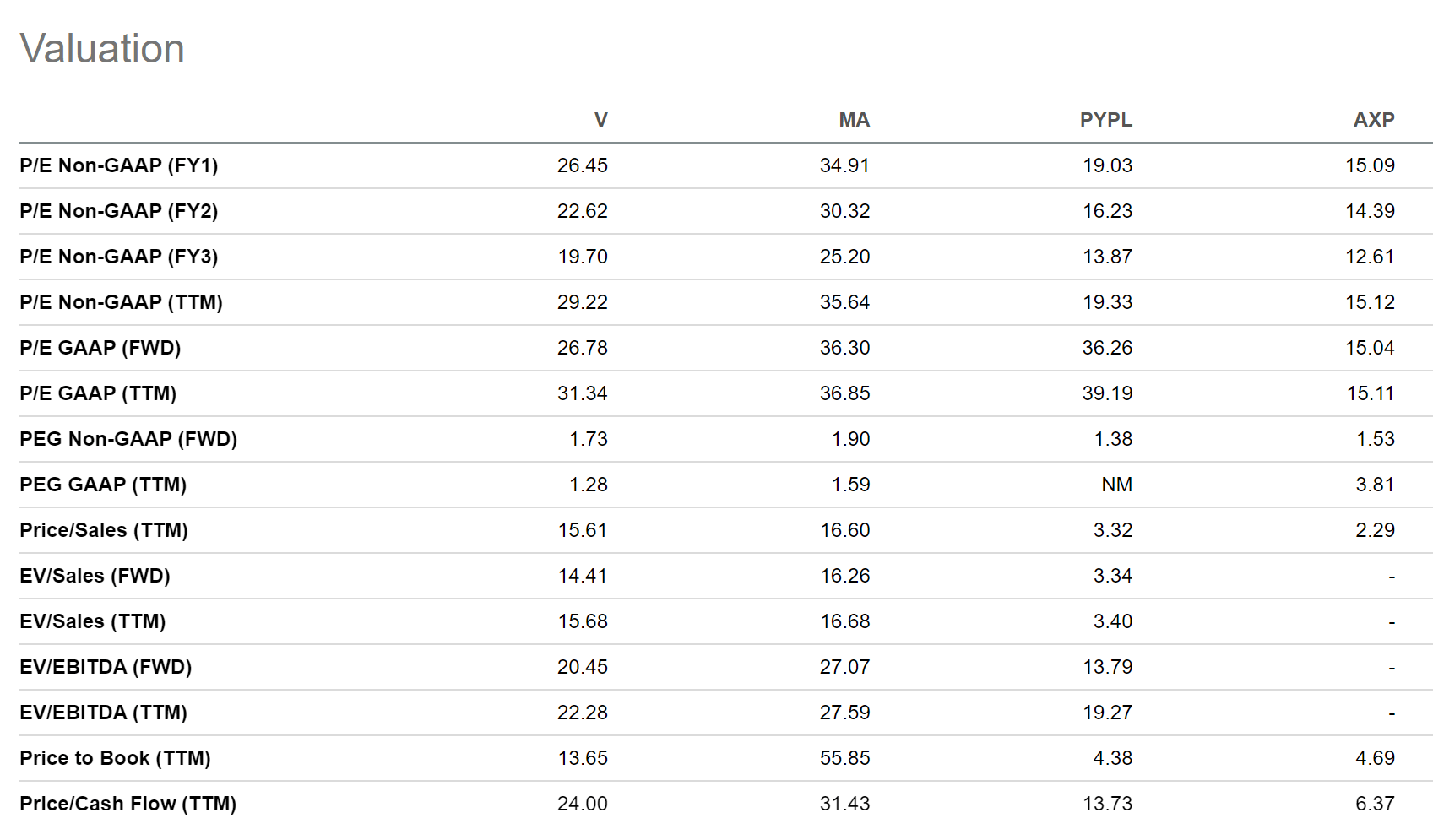Click the P/E Non-GAAP (TTM) row label
The height and width of the screenshot is (840, 1433).
(x=121, y=302)
